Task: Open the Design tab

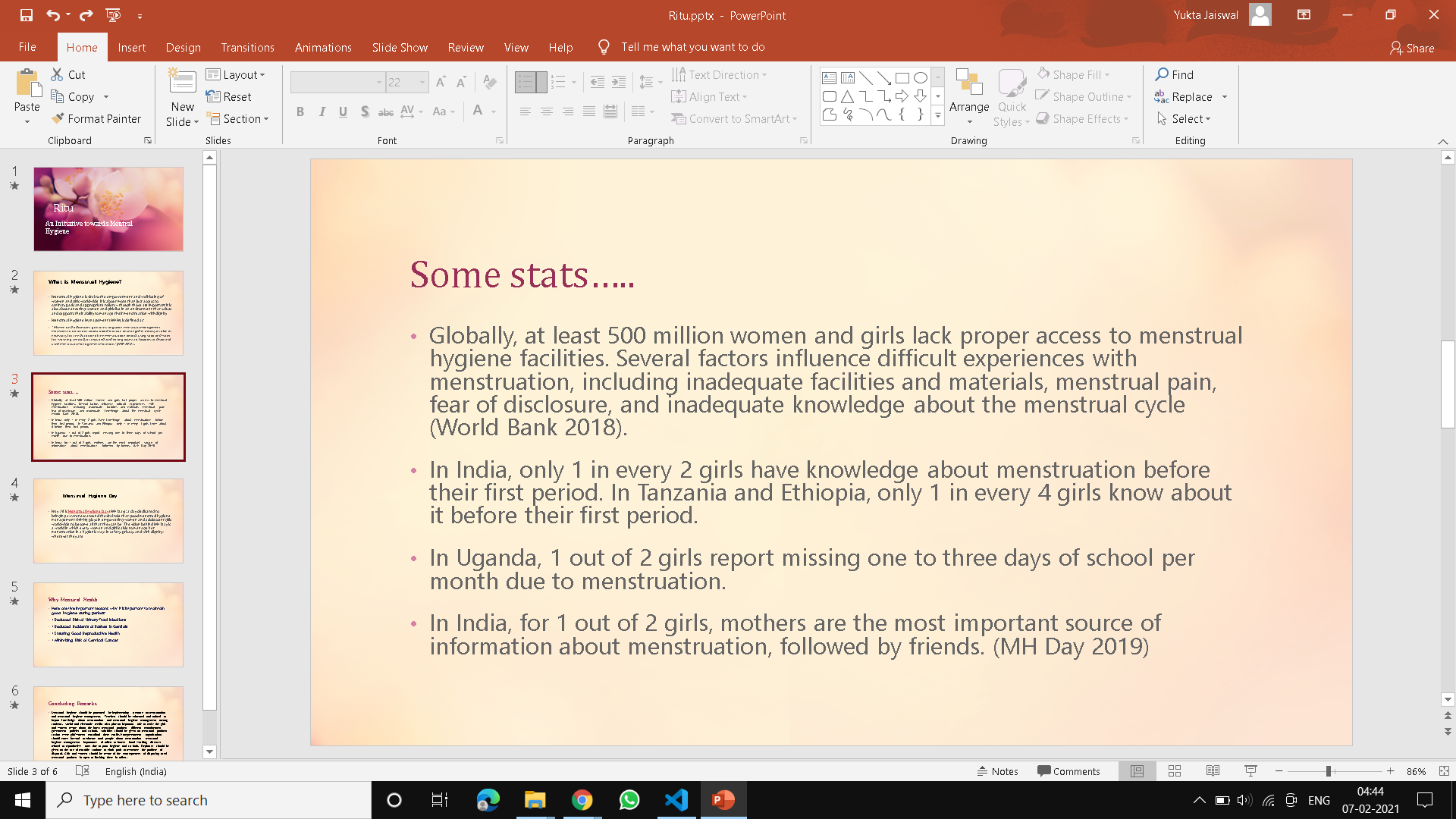Action: [x=183, y=47]
